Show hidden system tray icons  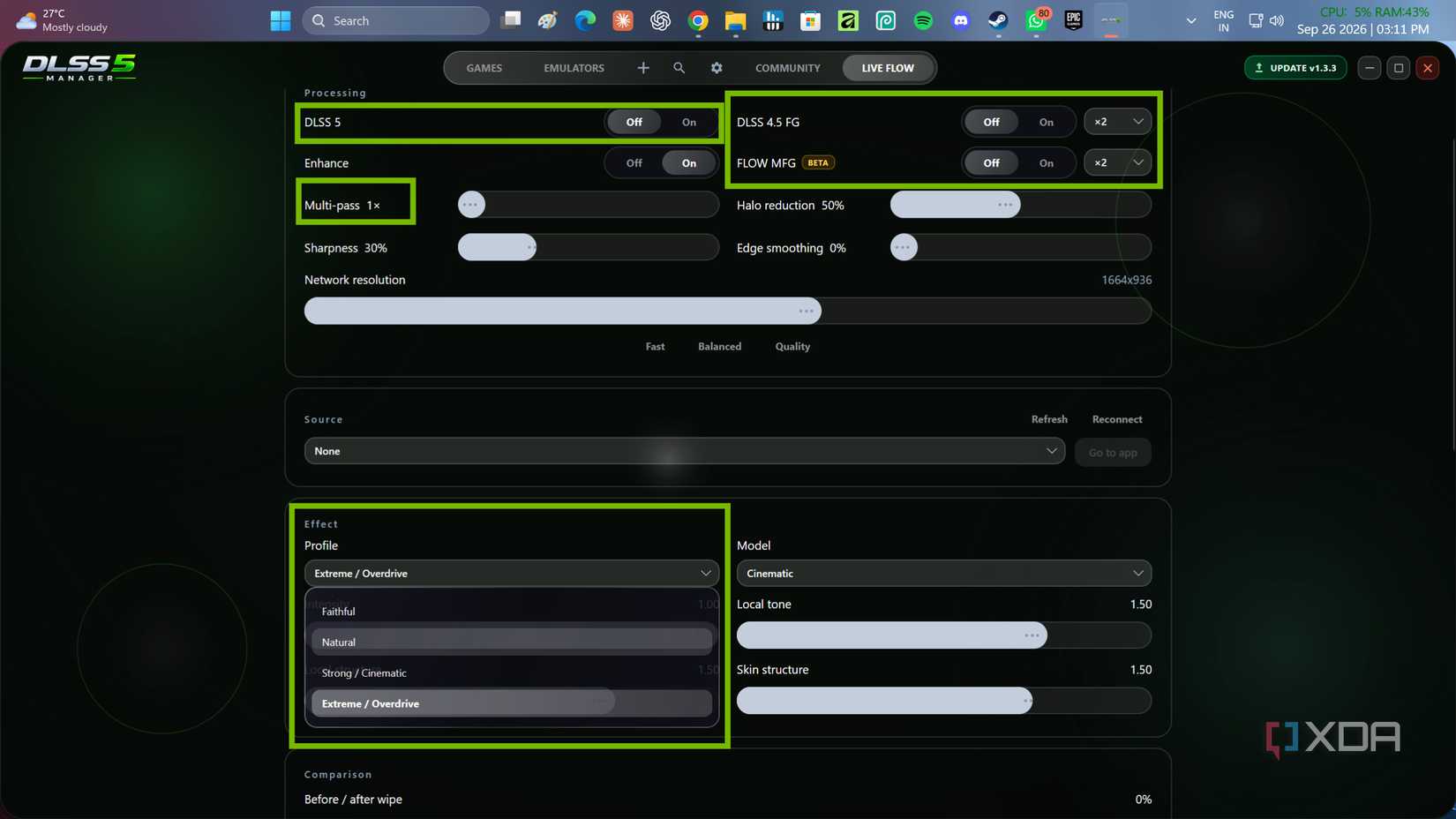(x=1191, y=20)
